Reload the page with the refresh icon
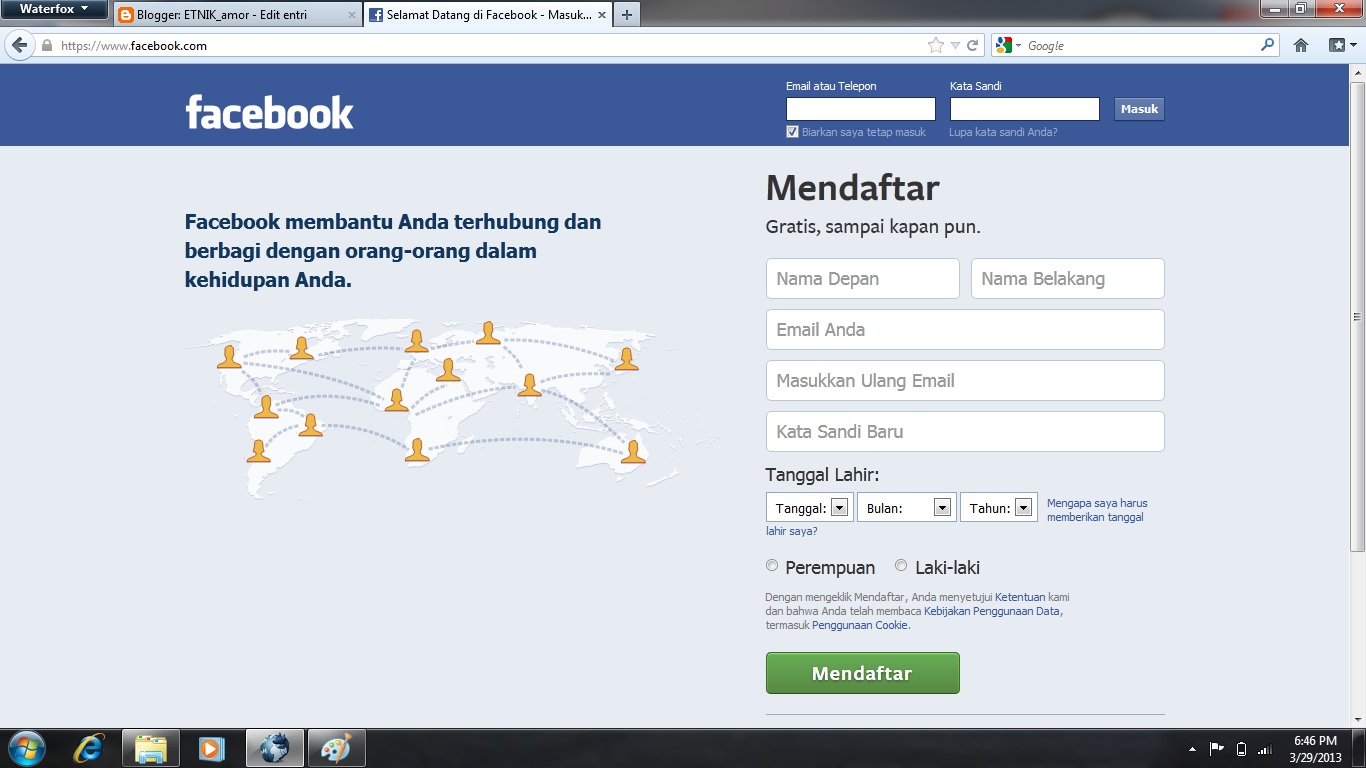This screenshot has width=1366, height=768. point(972,45)
